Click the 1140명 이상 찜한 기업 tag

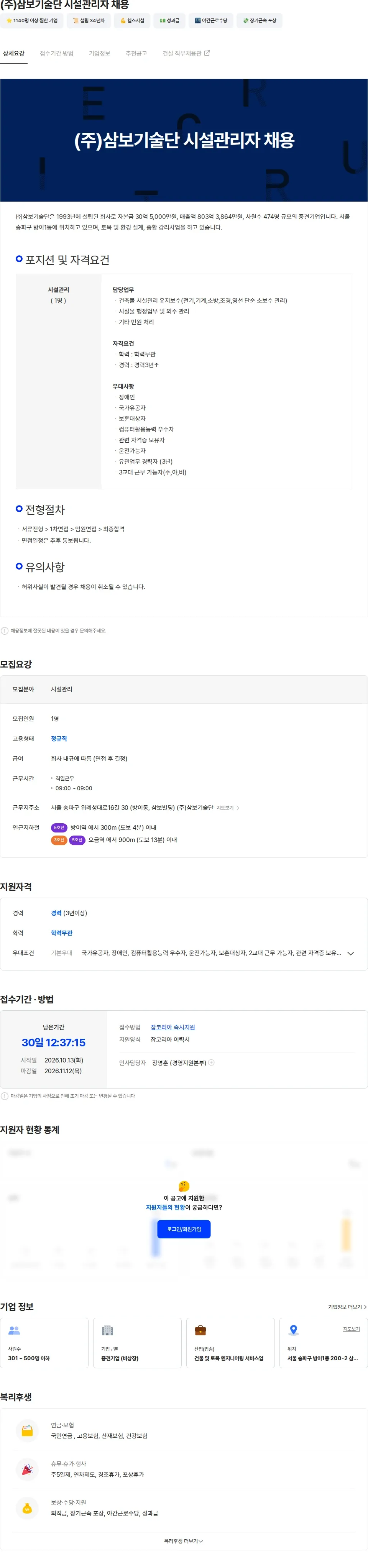[x=32, y=21]
